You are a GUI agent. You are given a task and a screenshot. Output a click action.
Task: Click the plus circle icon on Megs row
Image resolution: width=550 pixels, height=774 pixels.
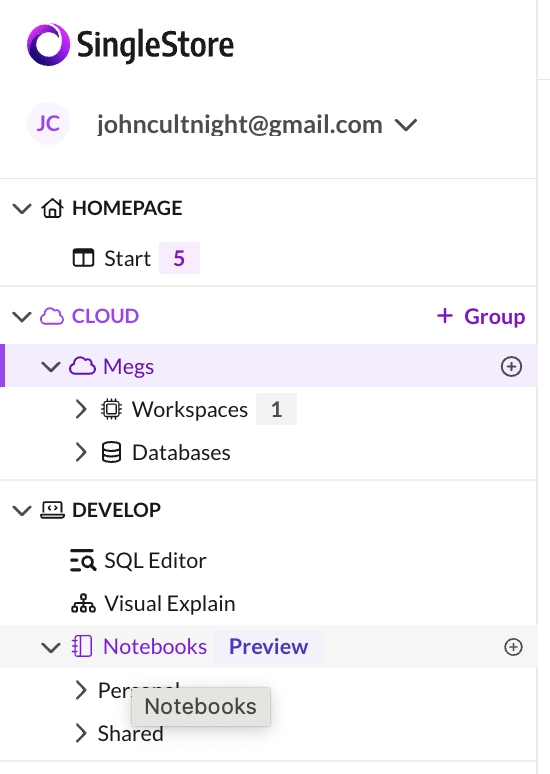tap(511, 366)
